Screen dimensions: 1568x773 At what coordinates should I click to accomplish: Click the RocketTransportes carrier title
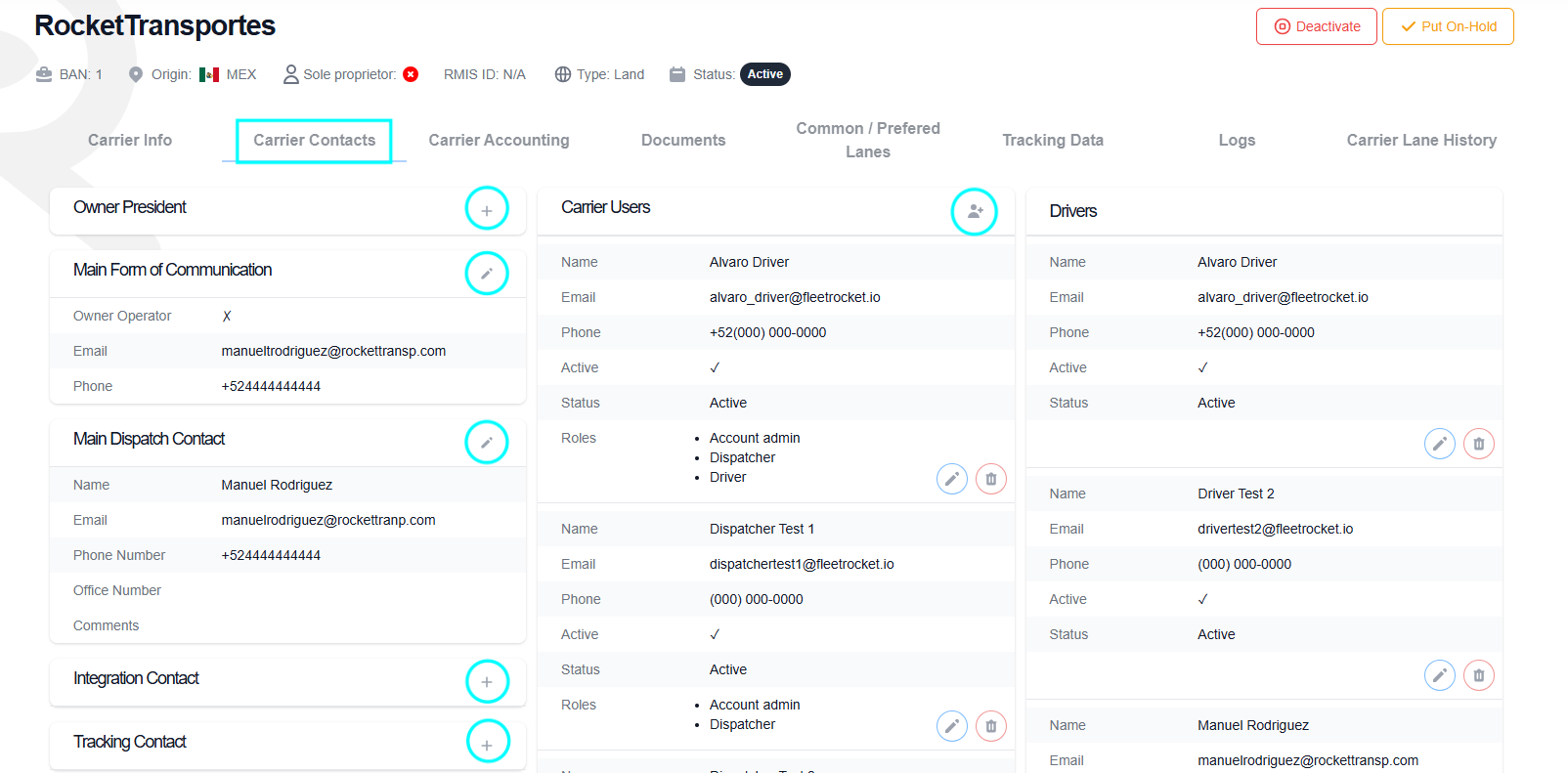pyautogui.click(x=154, y=25)
